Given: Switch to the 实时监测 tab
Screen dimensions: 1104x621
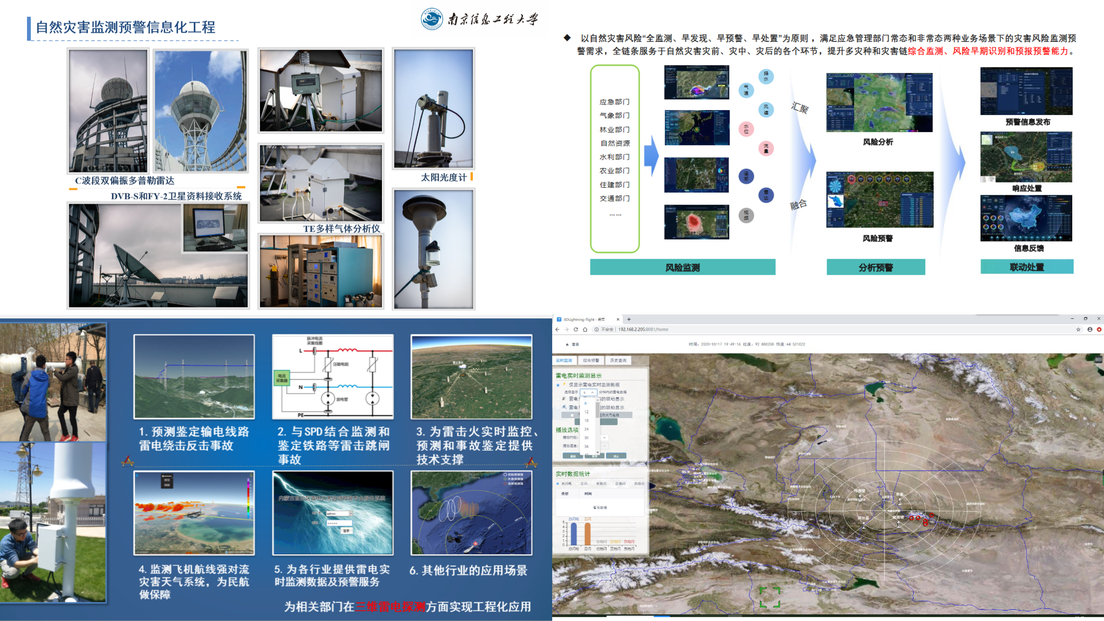Looking at the screenshot, I should 564,360.
